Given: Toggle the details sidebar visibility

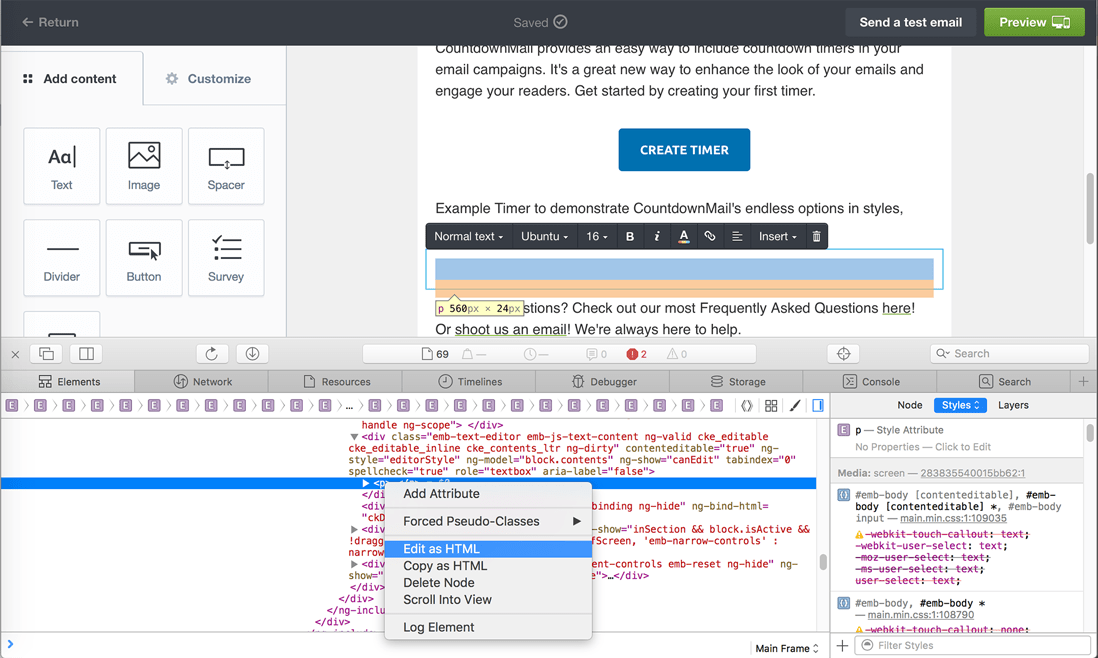Looking at the screenshot, I should [818, 405].
